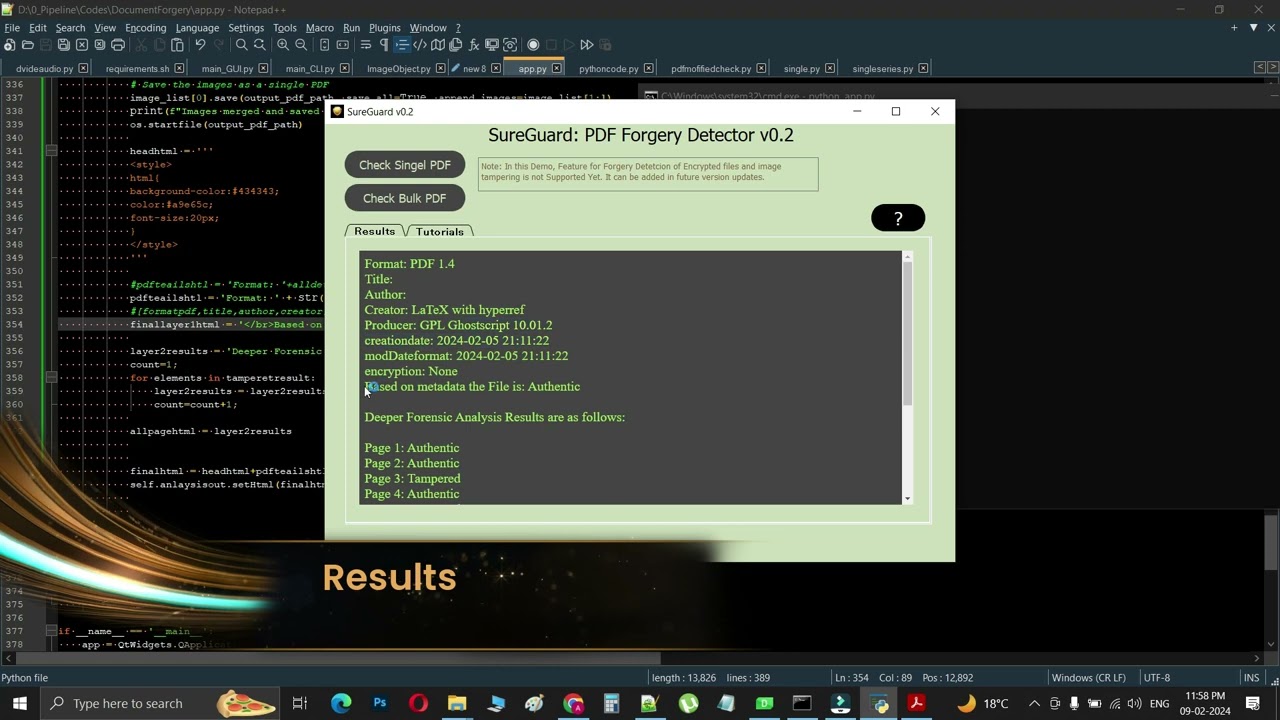Open Google Chrome from the taskbar
1280x720 pixels.
click(573, 703)
